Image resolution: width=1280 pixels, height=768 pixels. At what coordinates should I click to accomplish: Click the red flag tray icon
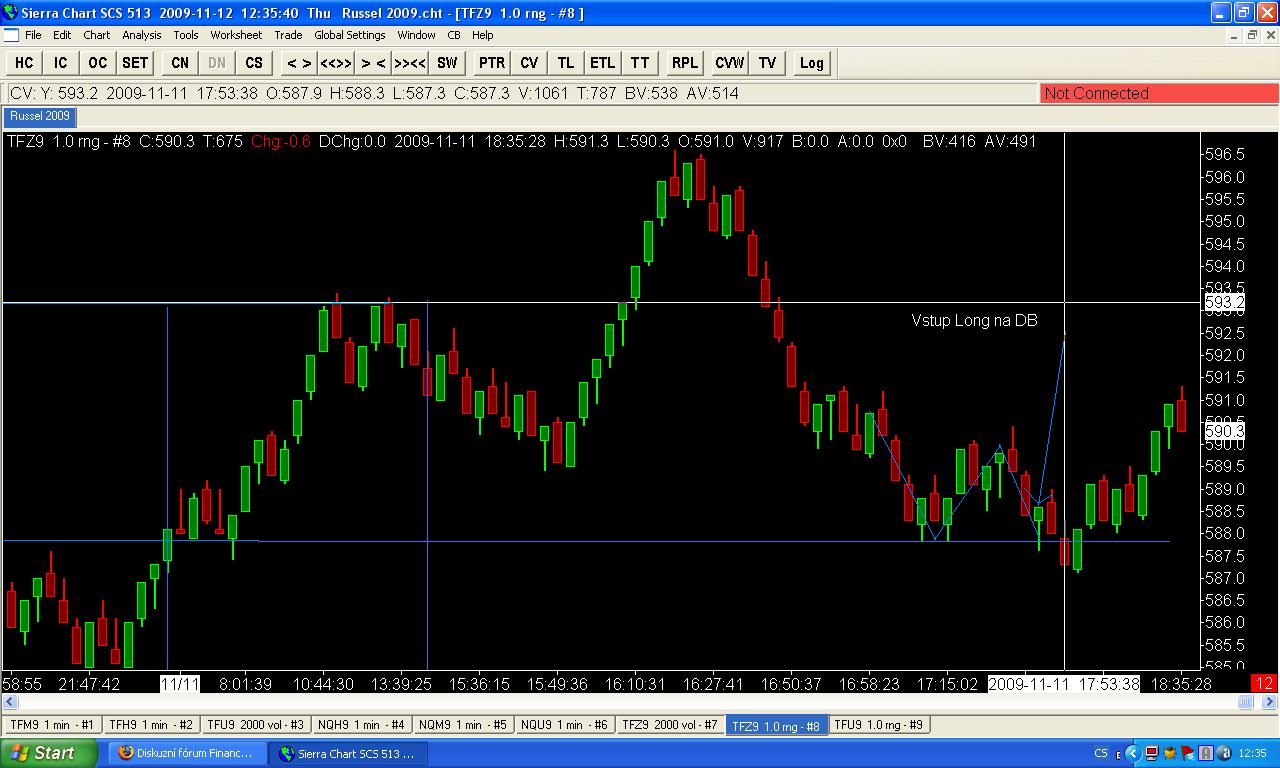coord(1188,753)
